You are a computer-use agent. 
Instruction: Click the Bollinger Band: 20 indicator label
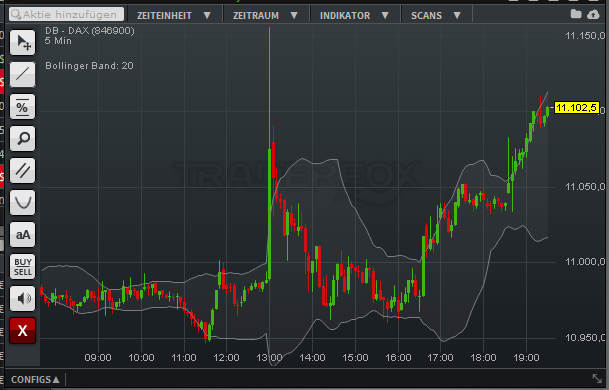tap(89, 66)
